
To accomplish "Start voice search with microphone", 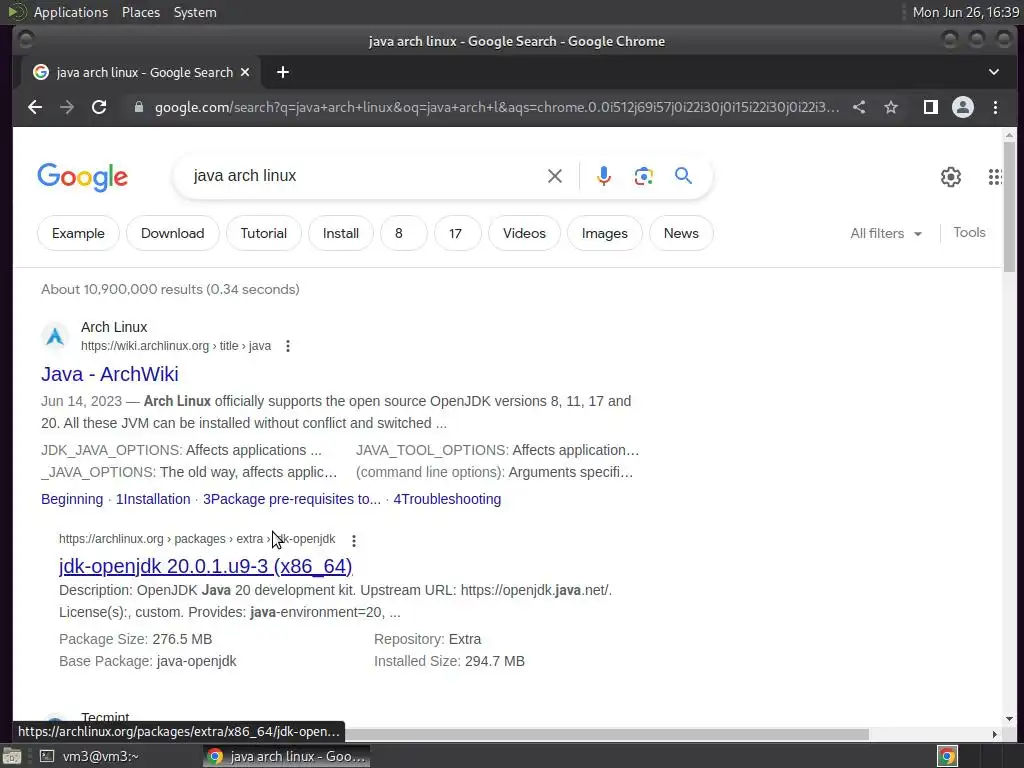I will [603, 176].
